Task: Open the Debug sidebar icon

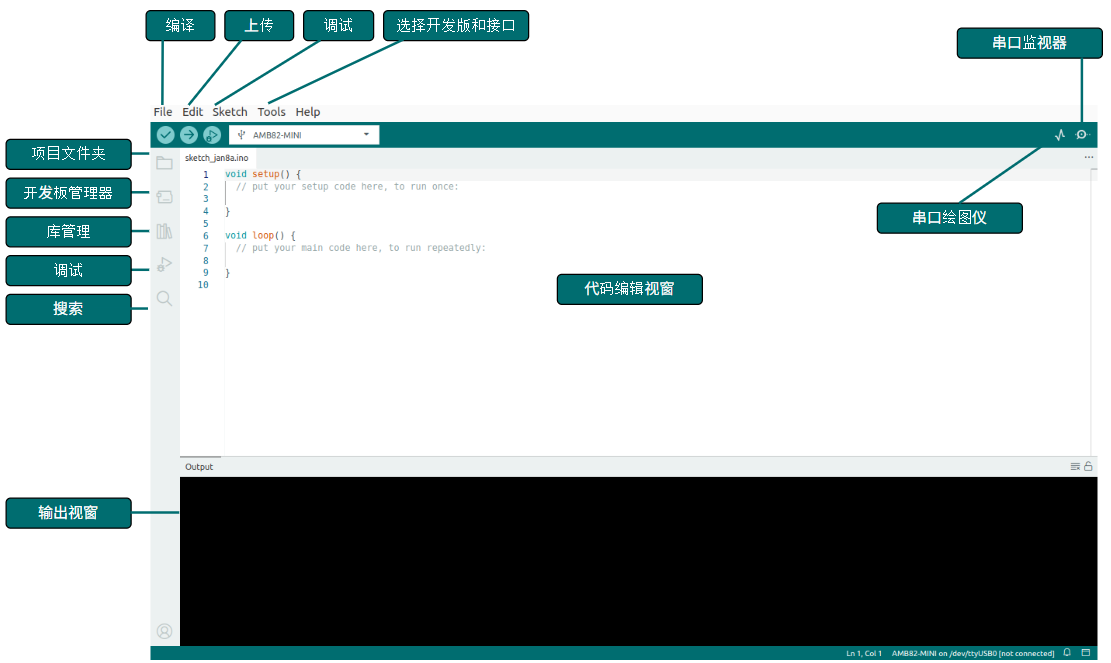Action: (x=164, y=264)
